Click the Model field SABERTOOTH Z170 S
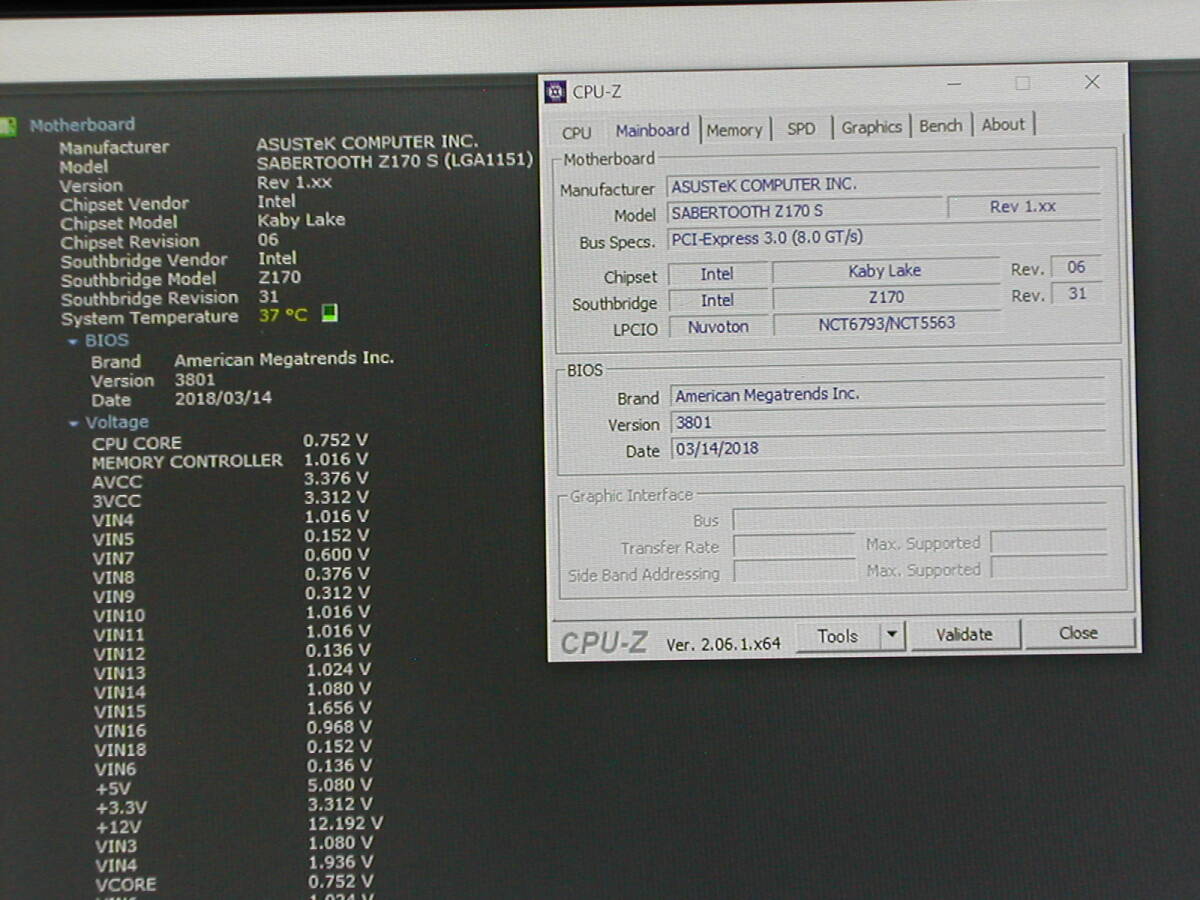The width and height of the screenshot is (1200, 900). tap(806, 211)
